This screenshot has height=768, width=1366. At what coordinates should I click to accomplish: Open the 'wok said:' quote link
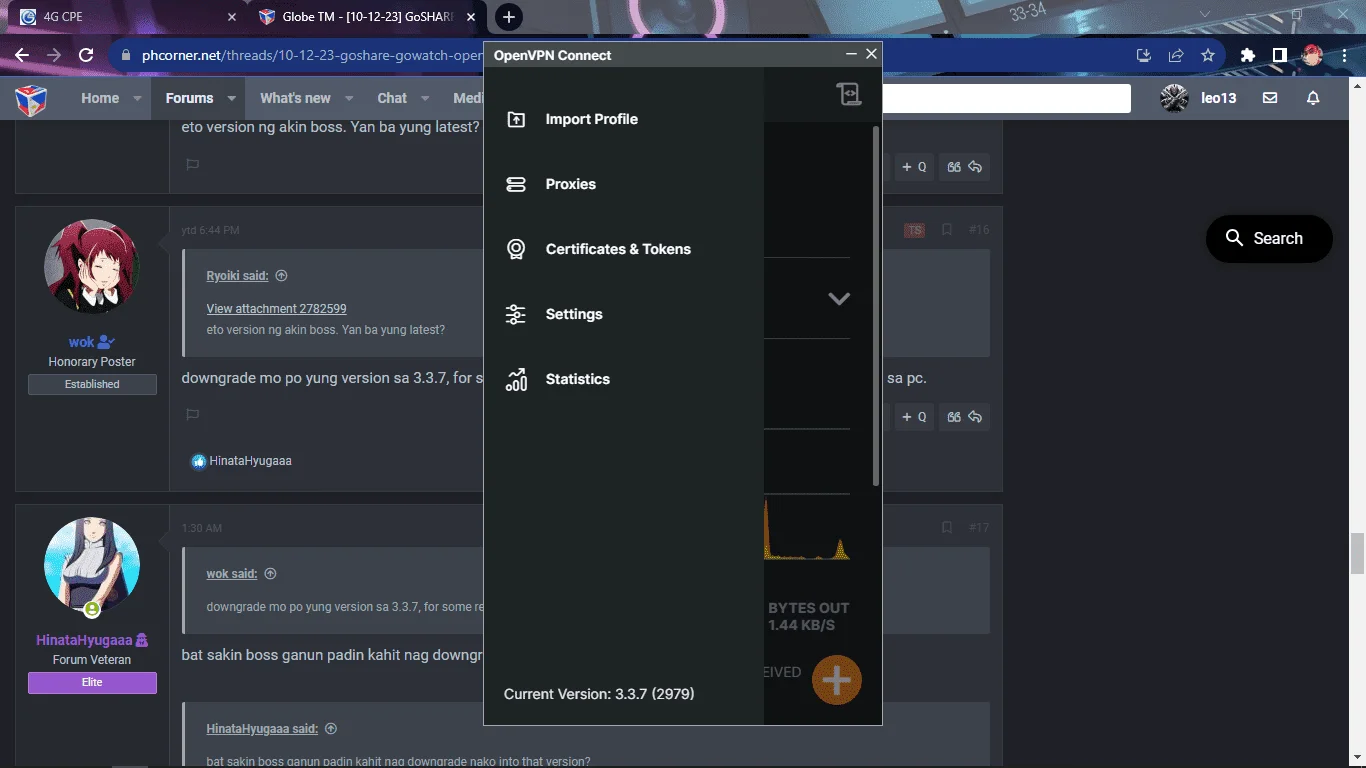click(x=232, y=574)
